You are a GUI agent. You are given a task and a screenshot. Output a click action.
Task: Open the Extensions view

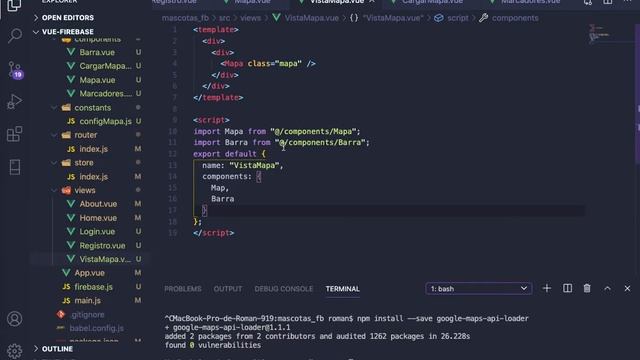pos(15,134)
